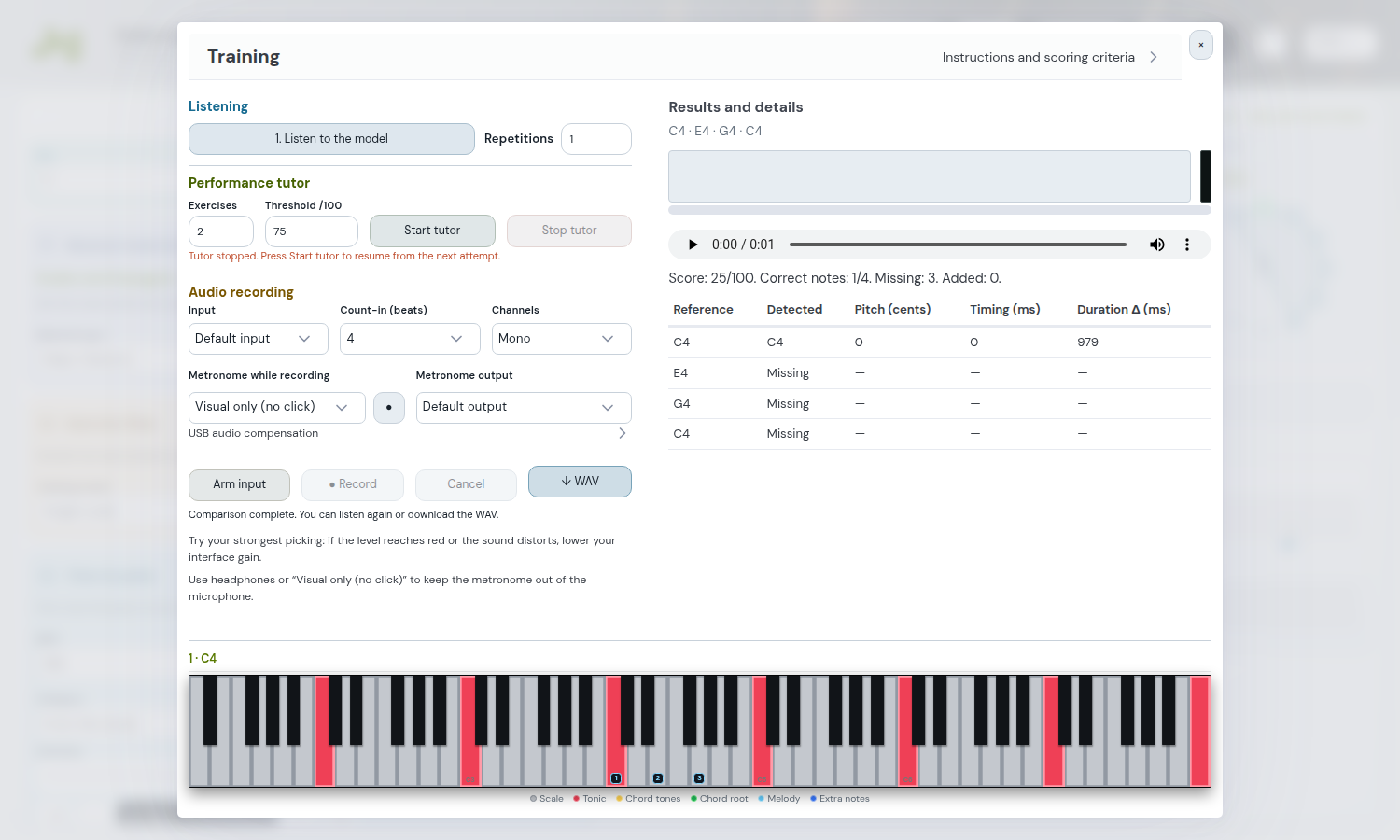Viewport: 1400px width, 840px height.
Task: Mute the audio player volume icon
Action: (1157, 245)
